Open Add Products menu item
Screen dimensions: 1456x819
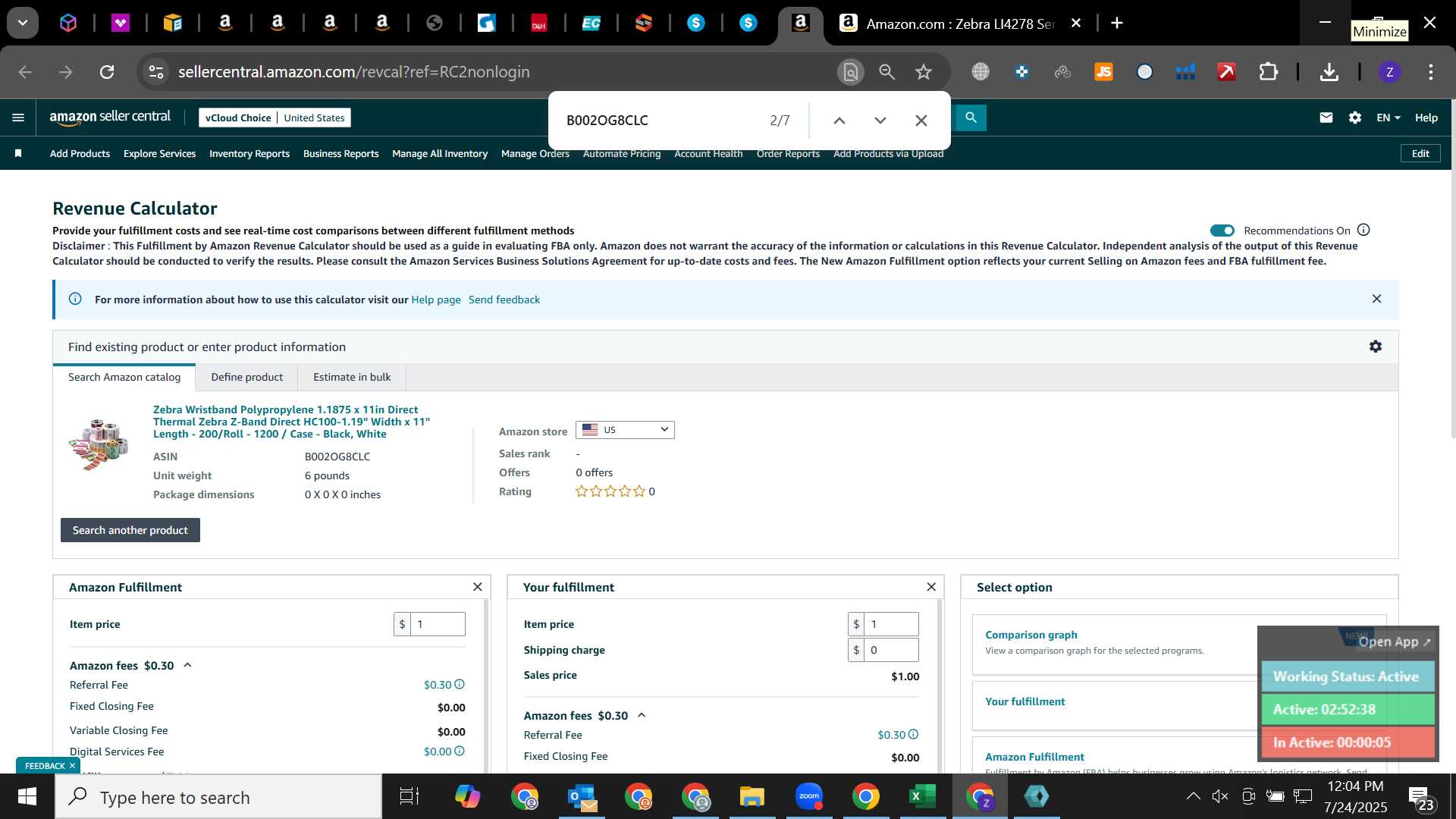tap(80, 153)
